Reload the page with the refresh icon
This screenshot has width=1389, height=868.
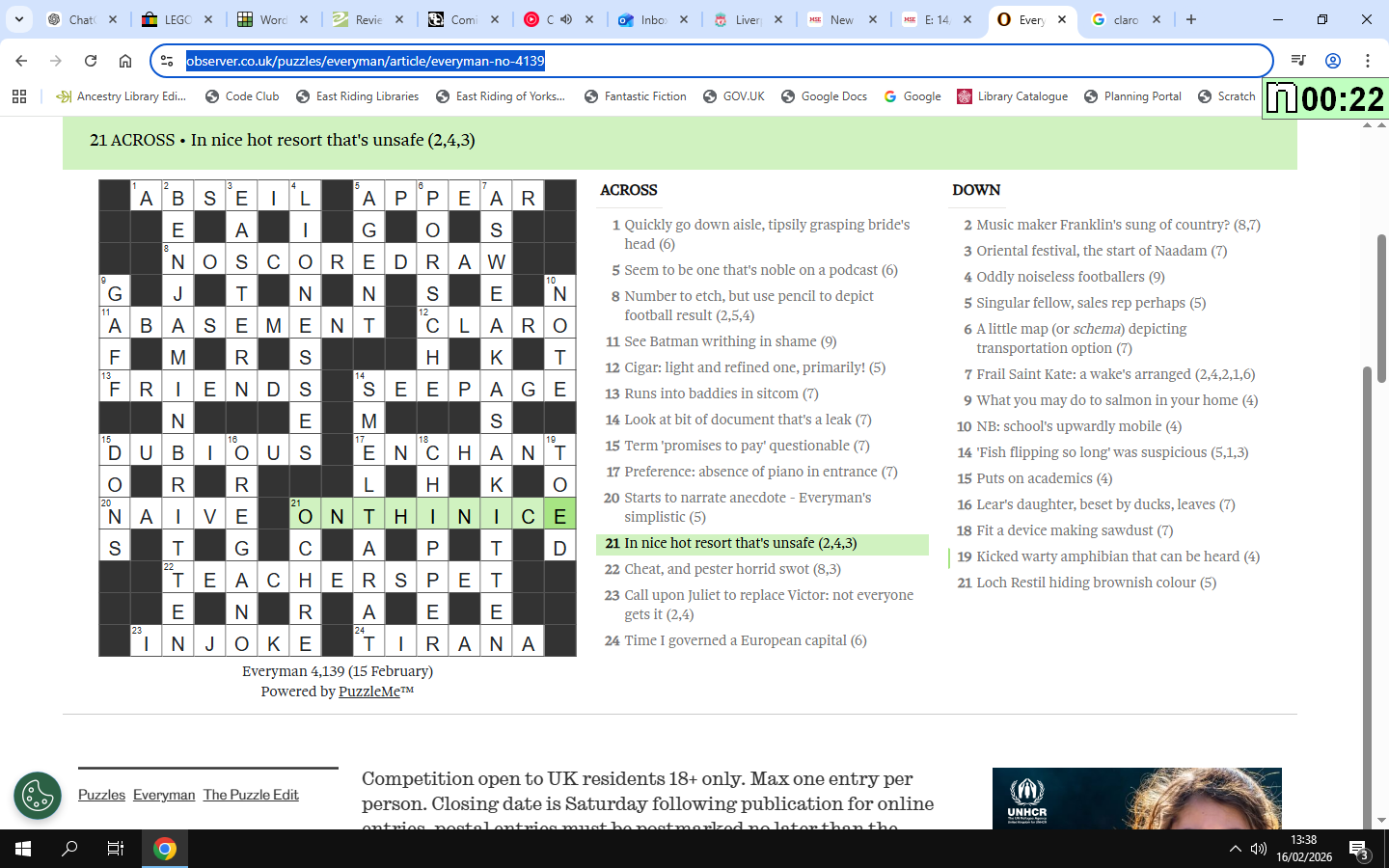(x=91, y=61)
